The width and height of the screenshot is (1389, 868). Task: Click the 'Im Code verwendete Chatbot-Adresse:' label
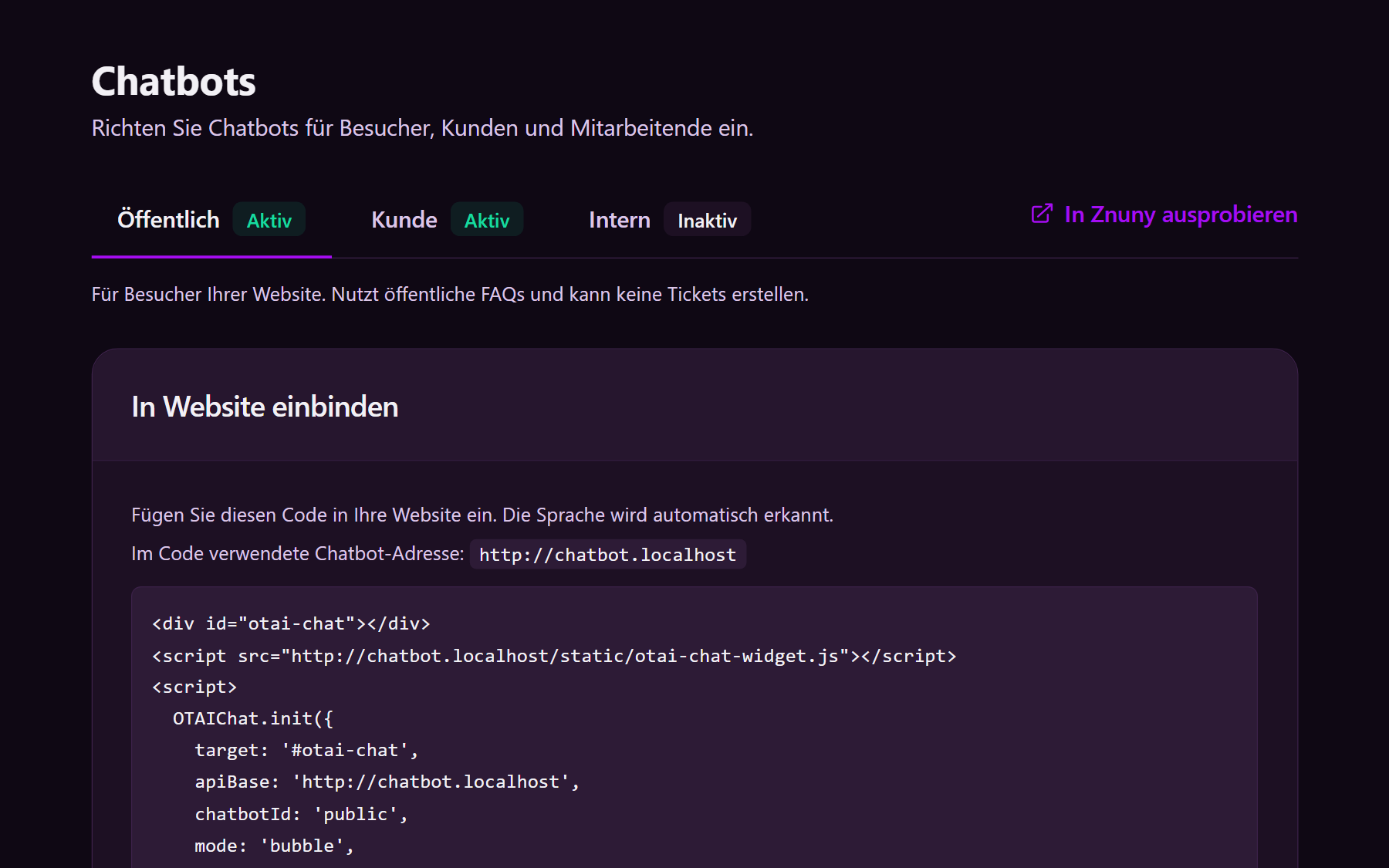pyautogui.click(x=298, y=554)
